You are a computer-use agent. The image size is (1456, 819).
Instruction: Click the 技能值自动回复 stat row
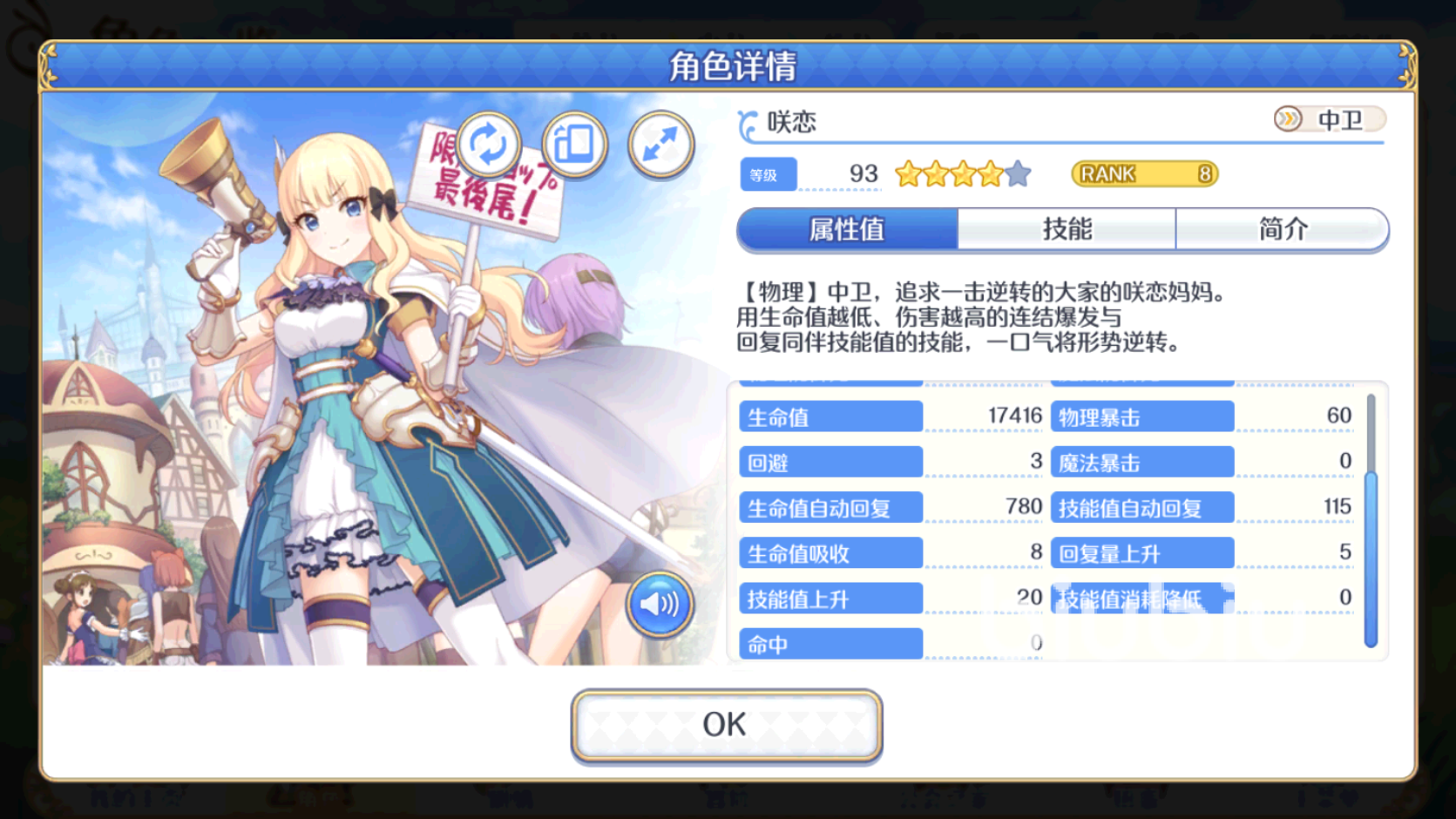1202,507
